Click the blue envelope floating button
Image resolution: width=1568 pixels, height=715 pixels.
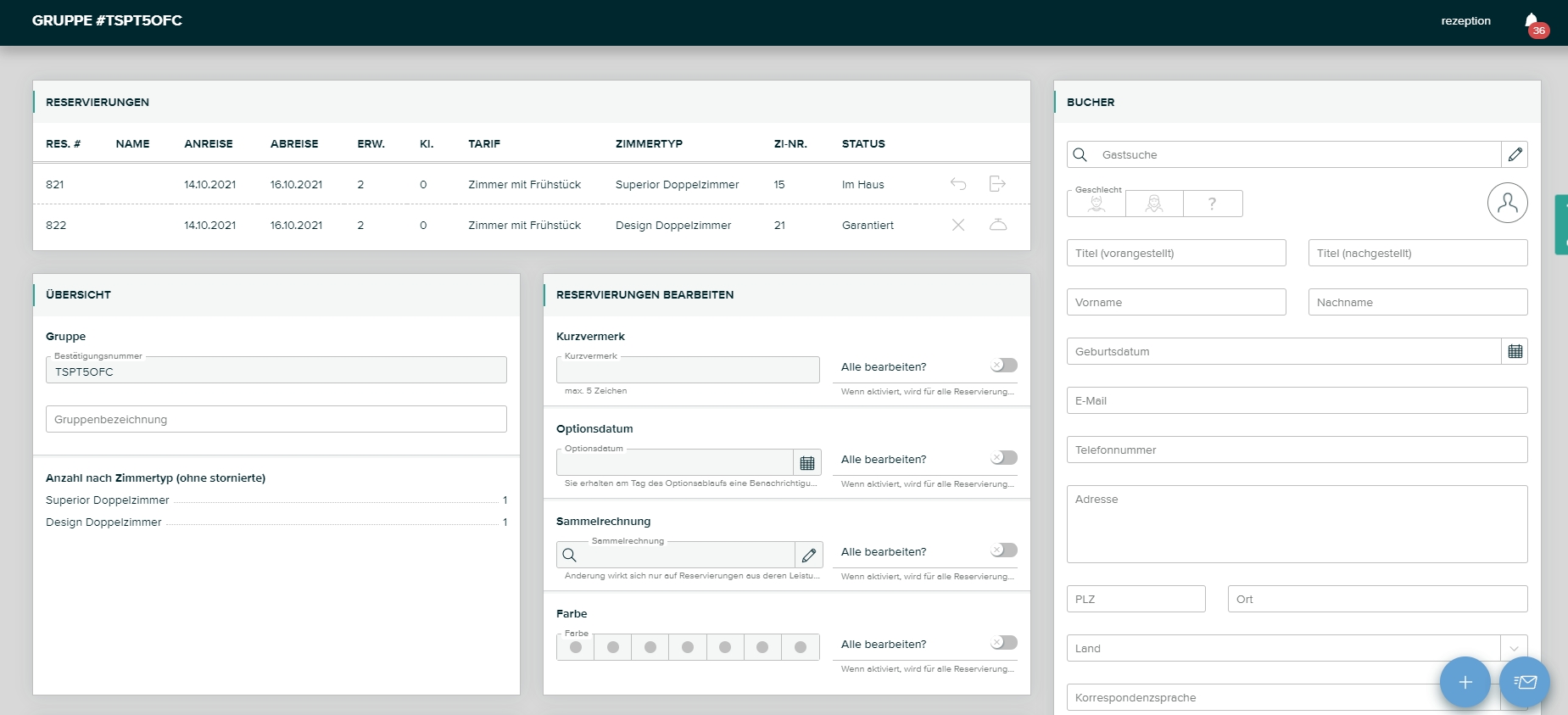[x=1525, y=682]
